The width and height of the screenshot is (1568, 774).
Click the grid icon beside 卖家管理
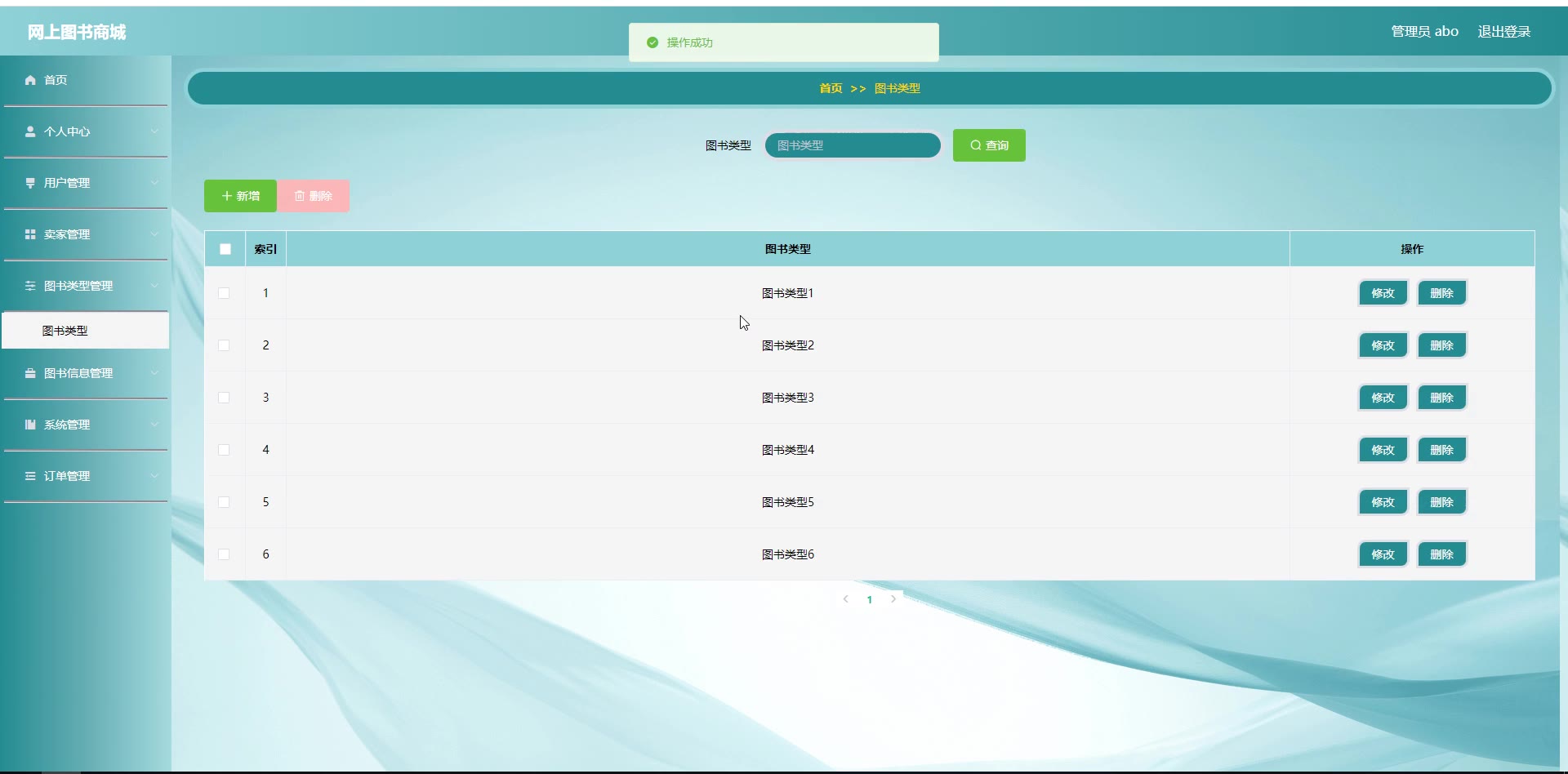[x=30, y=234]
